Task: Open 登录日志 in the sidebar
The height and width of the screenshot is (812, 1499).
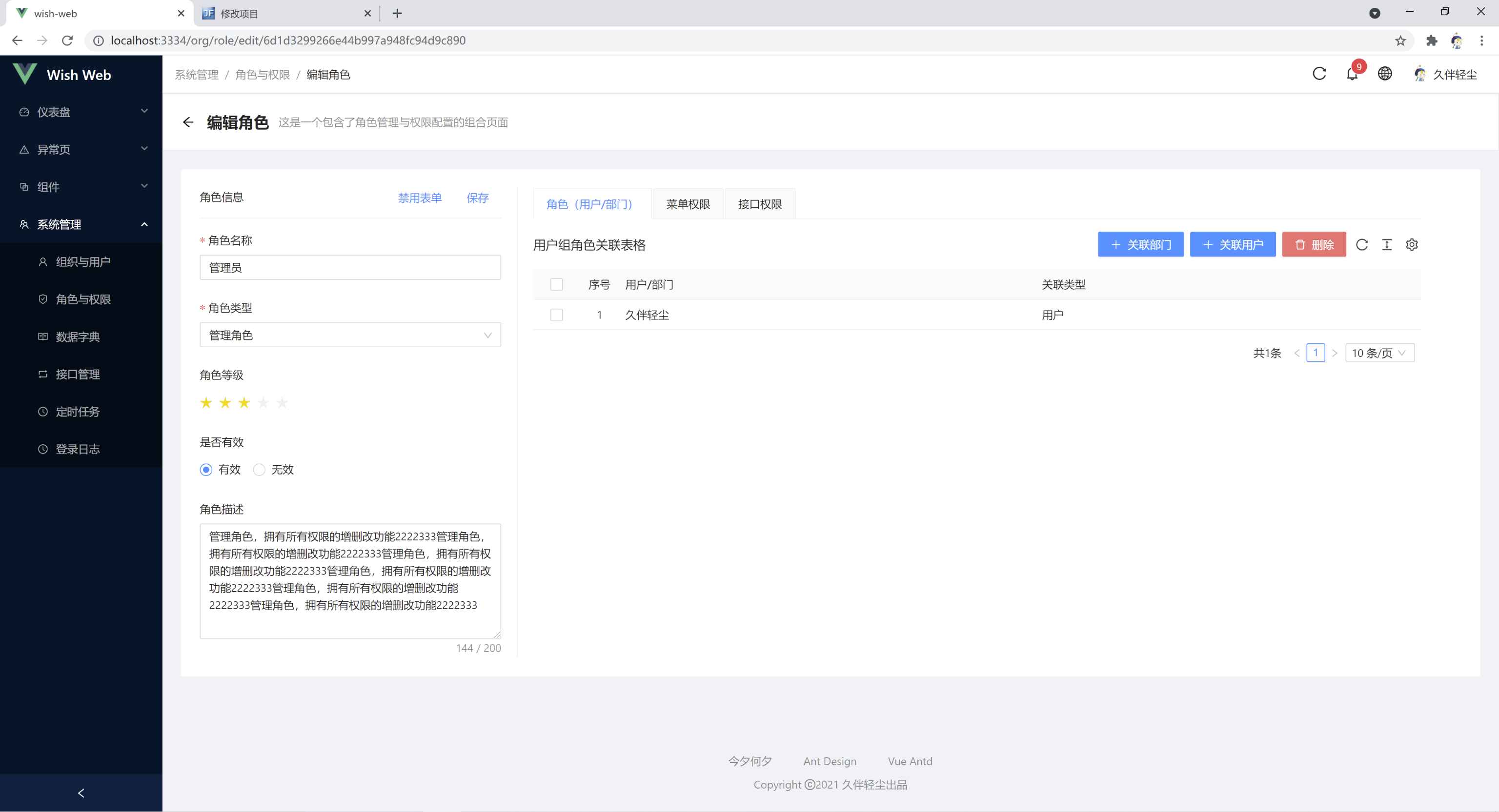Action: pyautogui.click(x=81, y=449)
